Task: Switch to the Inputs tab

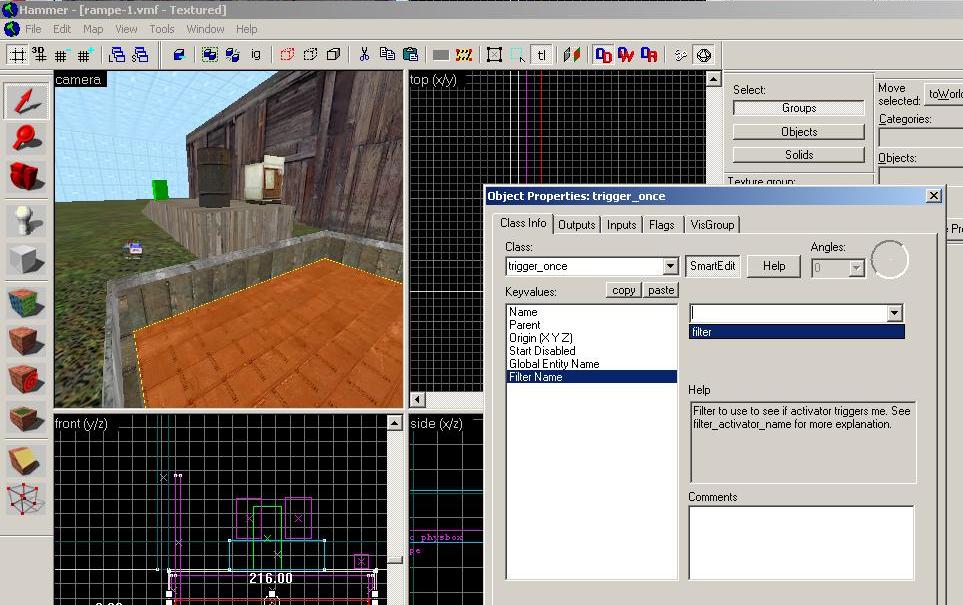Action: 622,225
